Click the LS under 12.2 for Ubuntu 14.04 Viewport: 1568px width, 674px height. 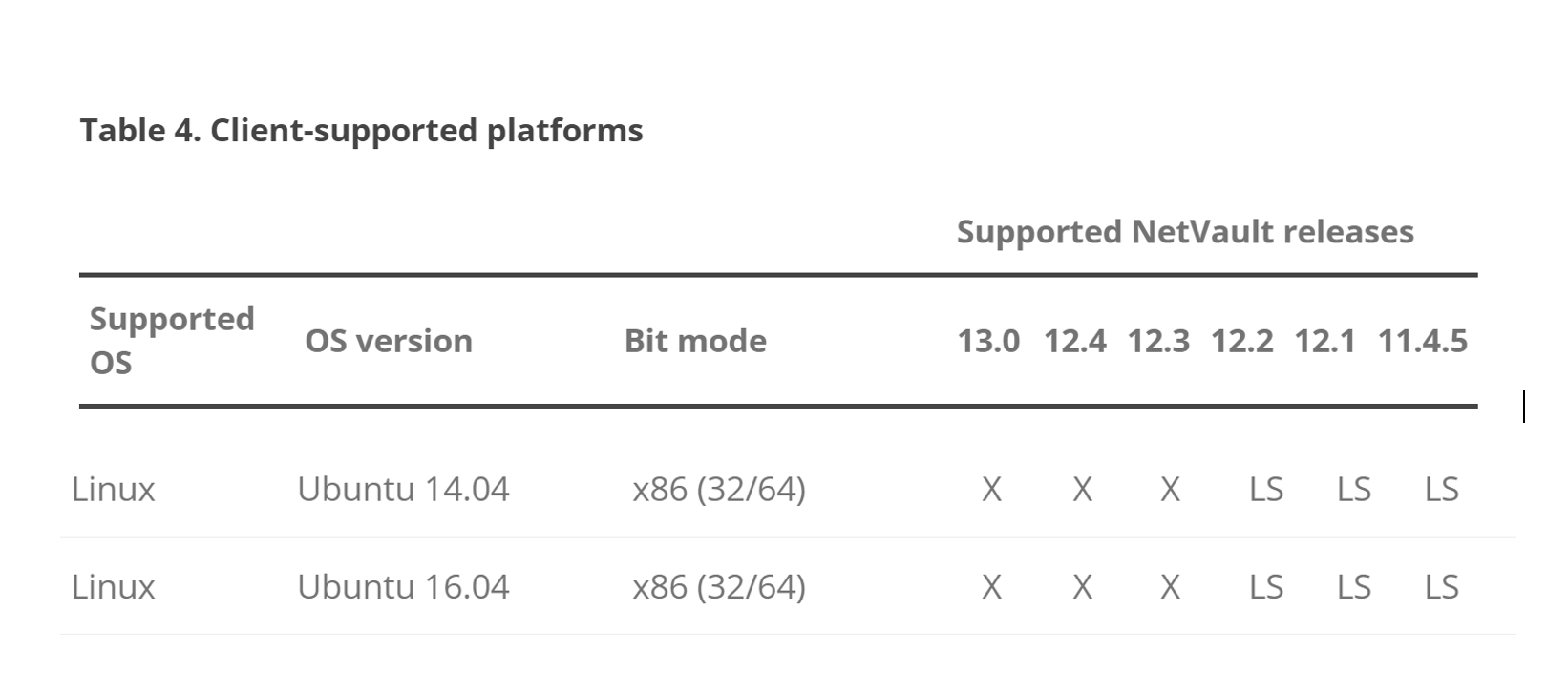coord(1266,490)
